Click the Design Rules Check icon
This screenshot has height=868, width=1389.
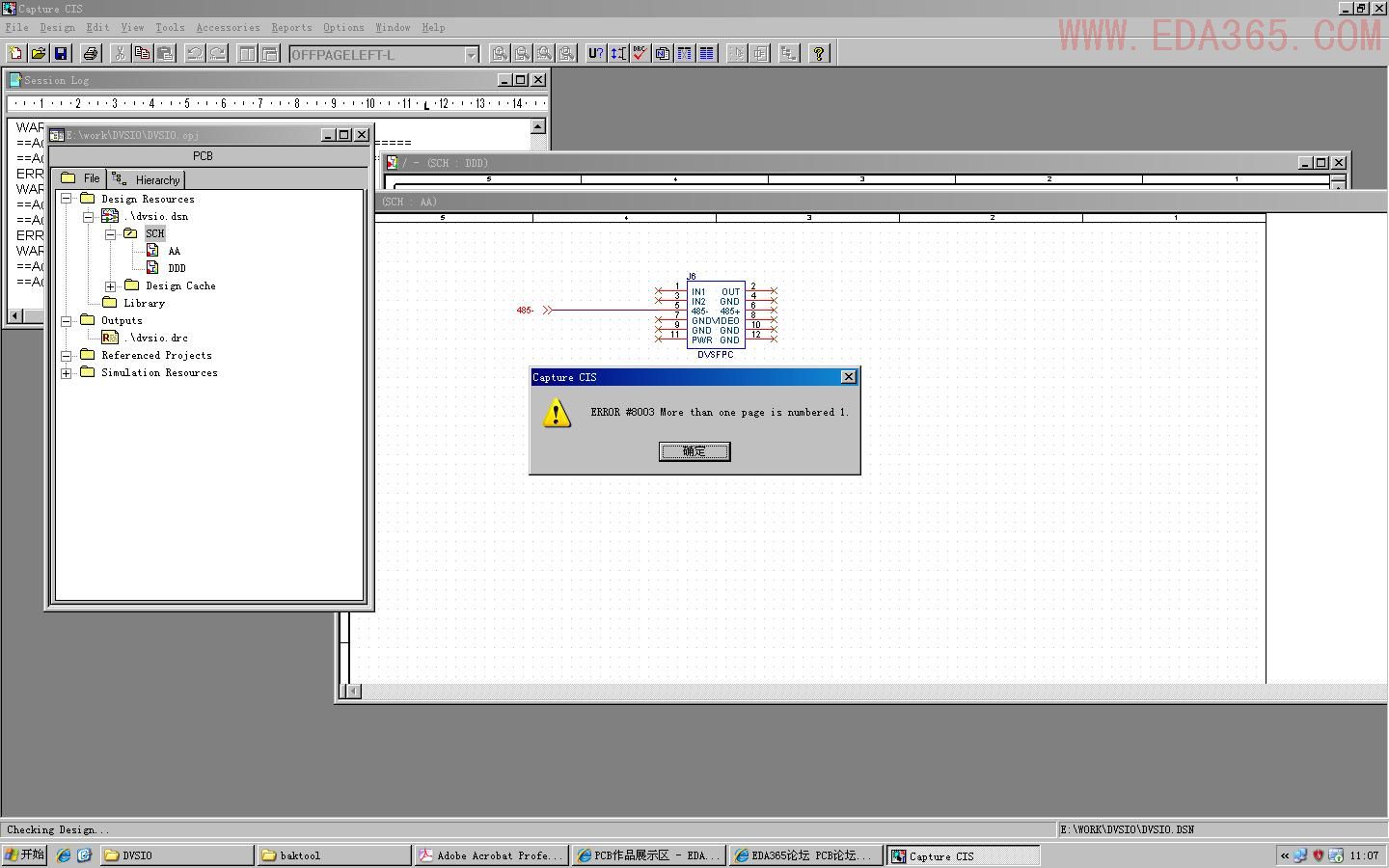click(640, 54)
